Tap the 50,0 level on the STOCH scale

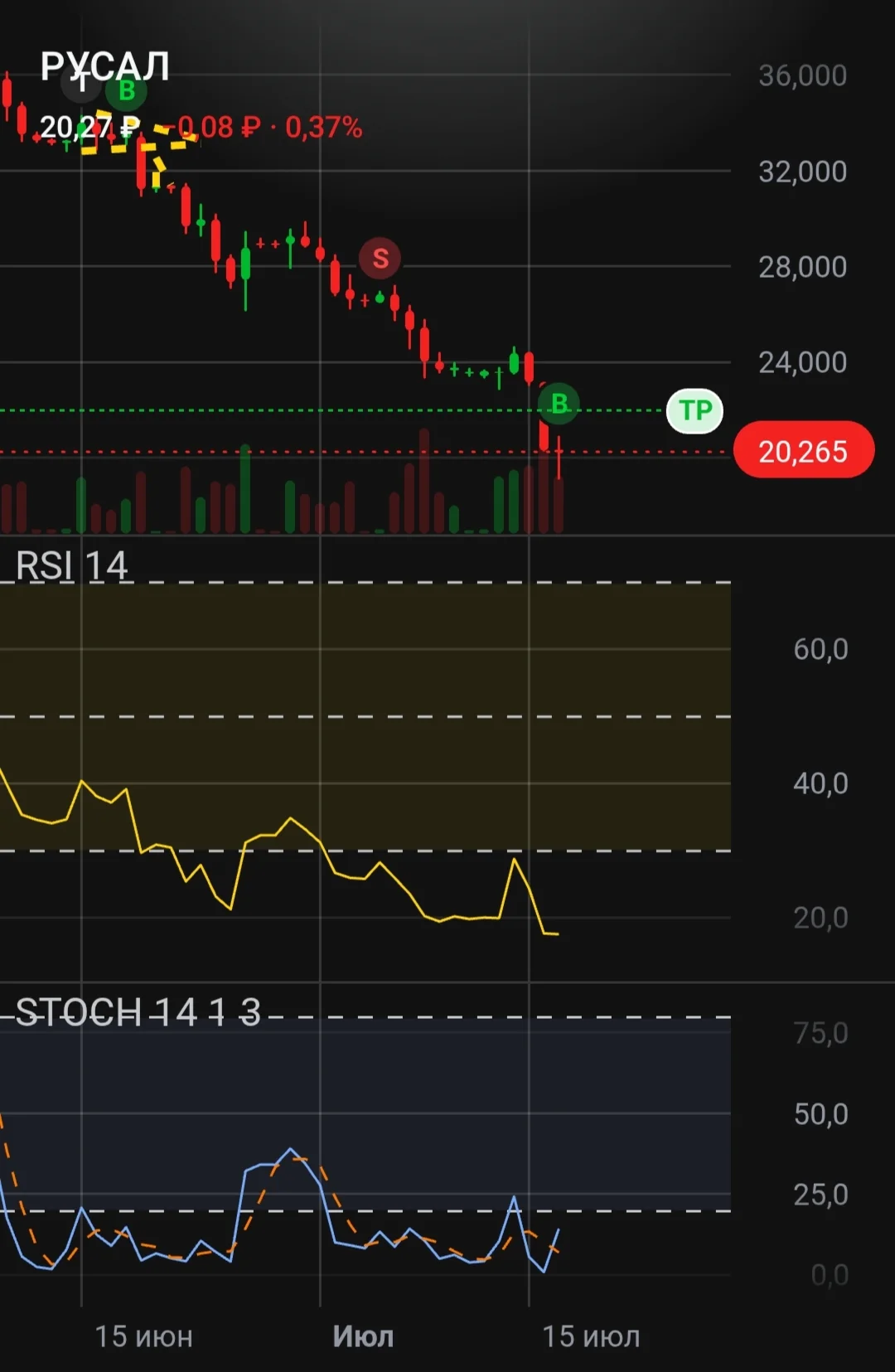click(820, 1114)
